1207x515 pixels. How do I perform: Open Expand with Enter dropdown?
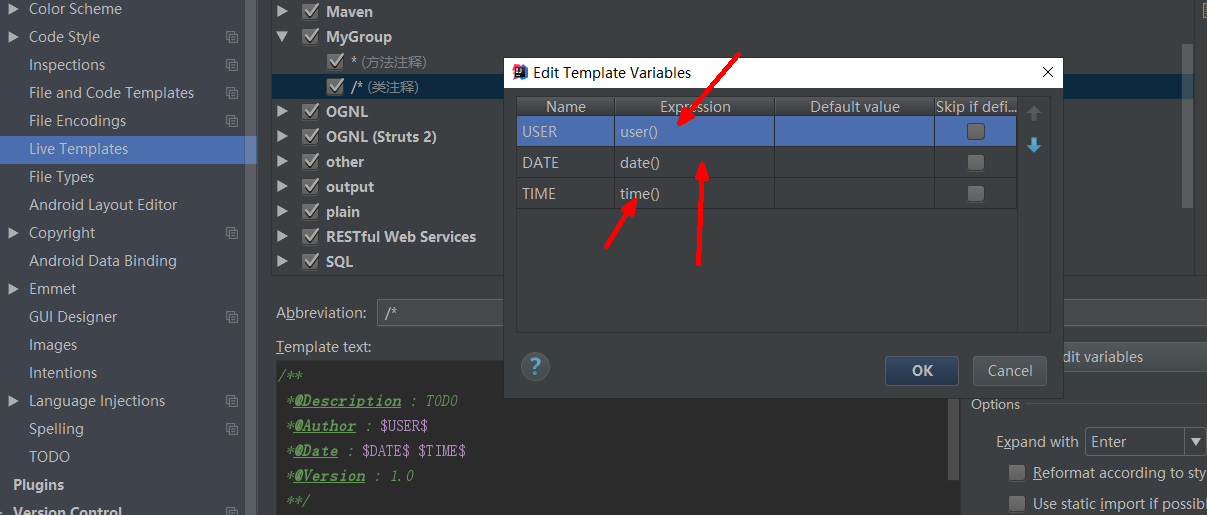point(1196,441)
